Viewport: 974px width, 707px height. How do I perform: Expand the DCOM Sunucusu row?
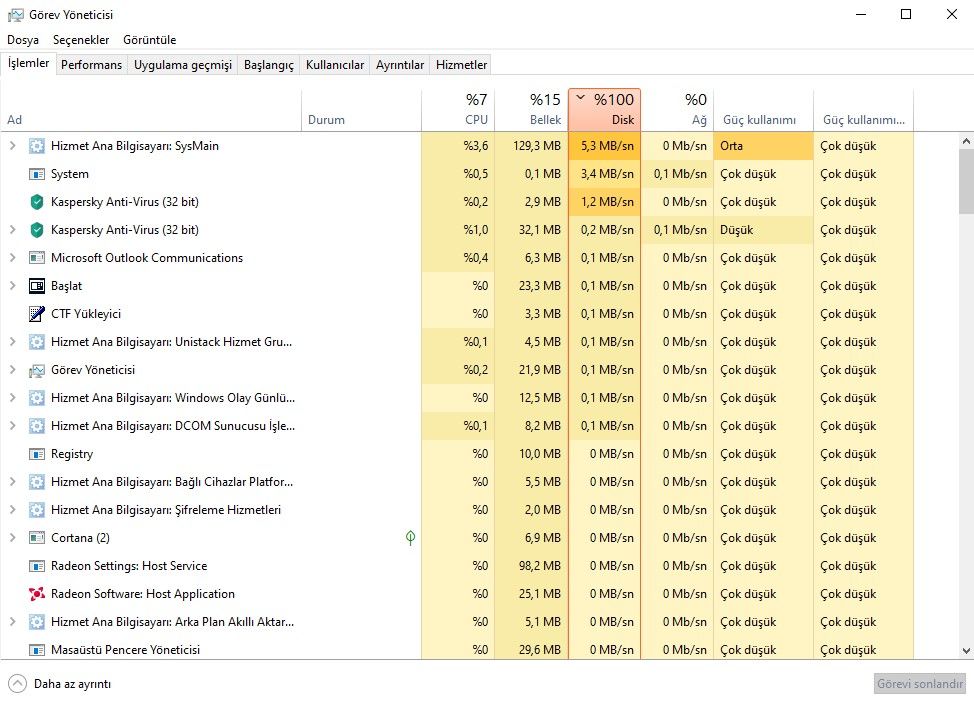[12, 426]
